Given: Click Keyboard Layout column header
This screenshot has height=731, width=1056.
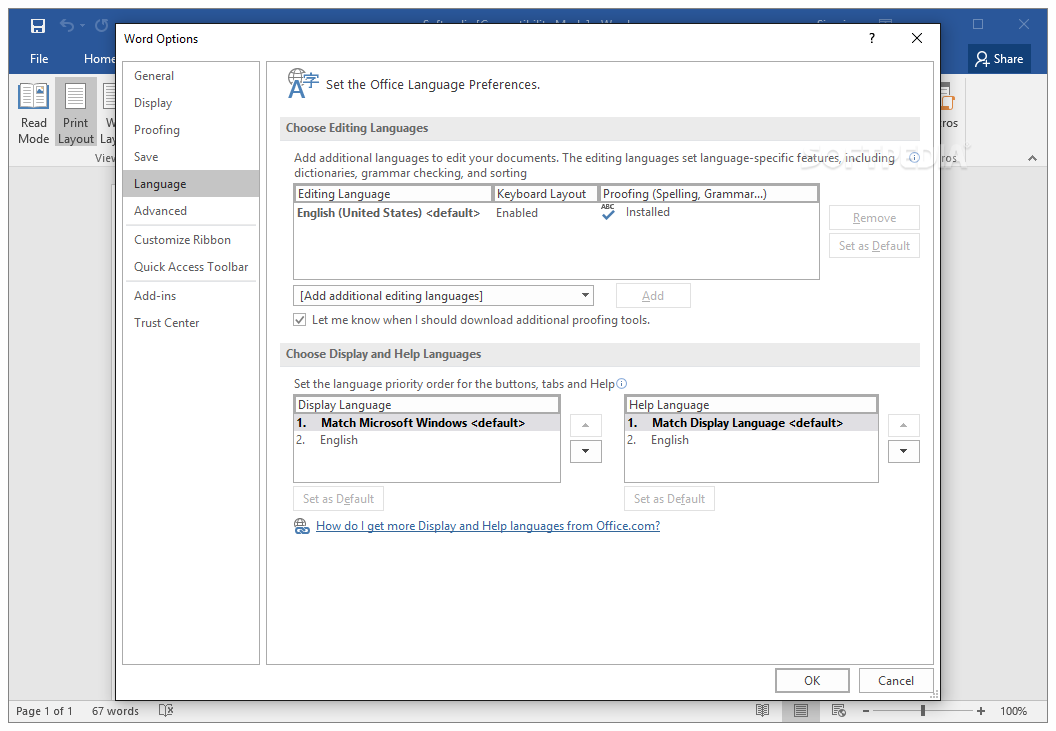Looking at the screenshot, I should point(546,194).
